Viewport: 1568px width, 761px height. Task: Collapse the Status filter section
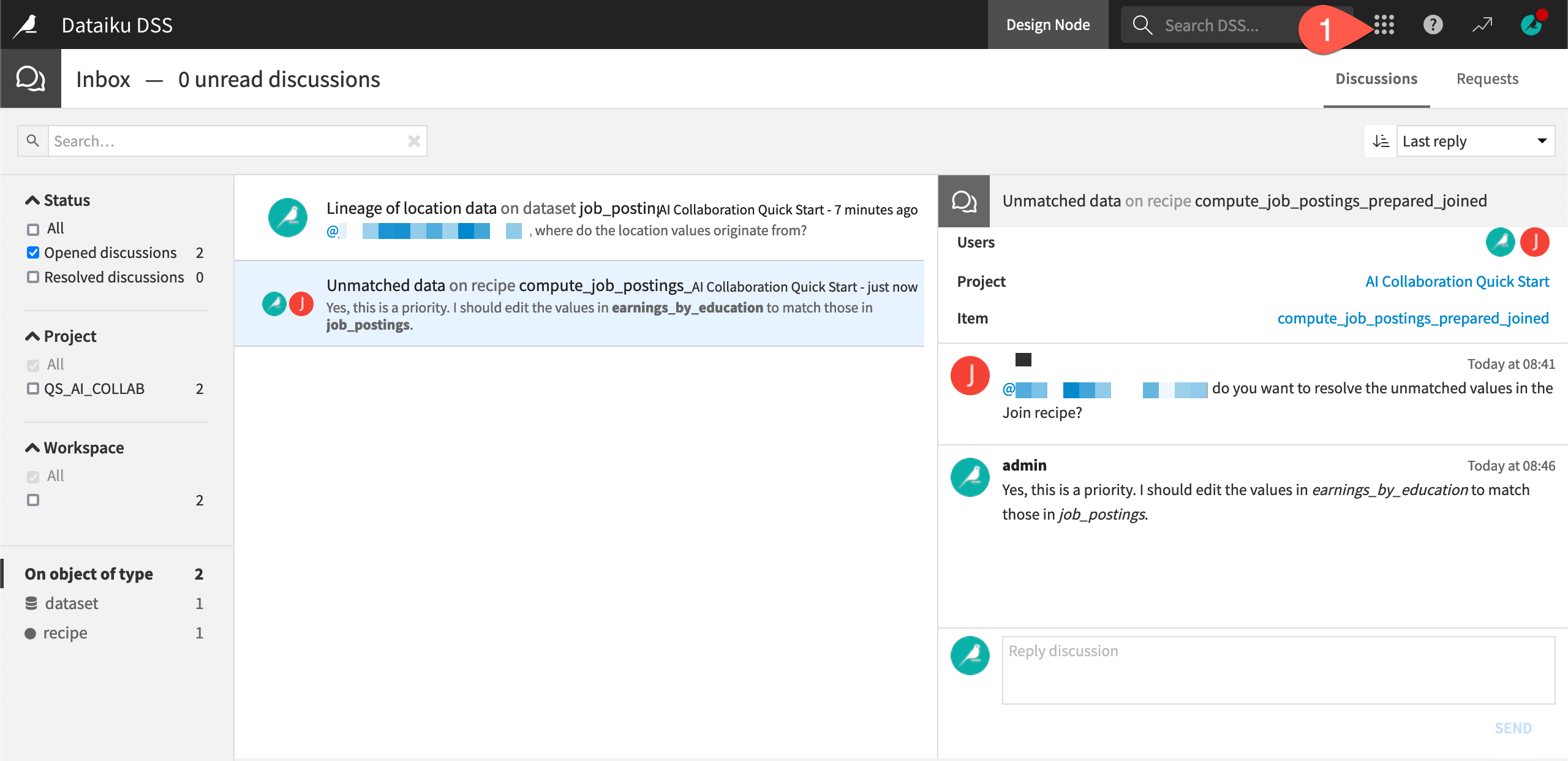(x=31, y=199)
